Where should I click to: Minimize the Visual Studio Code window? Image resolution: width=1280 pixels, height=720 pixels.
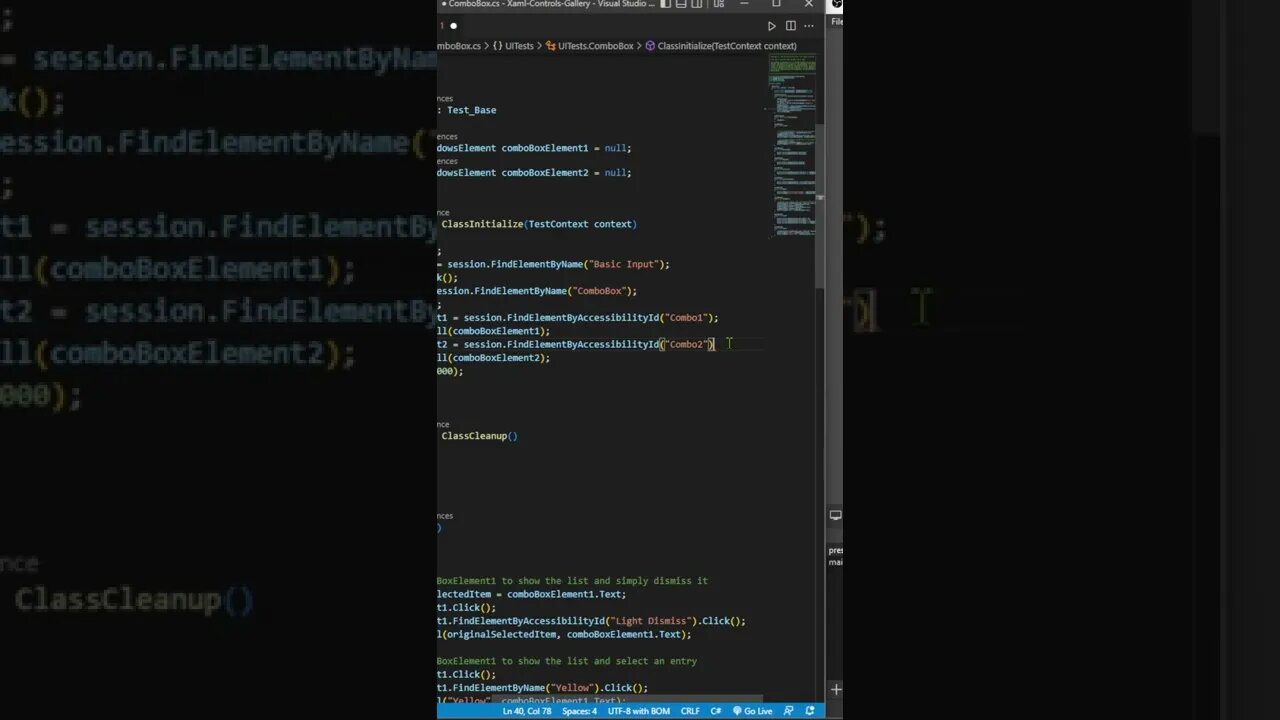(744, 4)
